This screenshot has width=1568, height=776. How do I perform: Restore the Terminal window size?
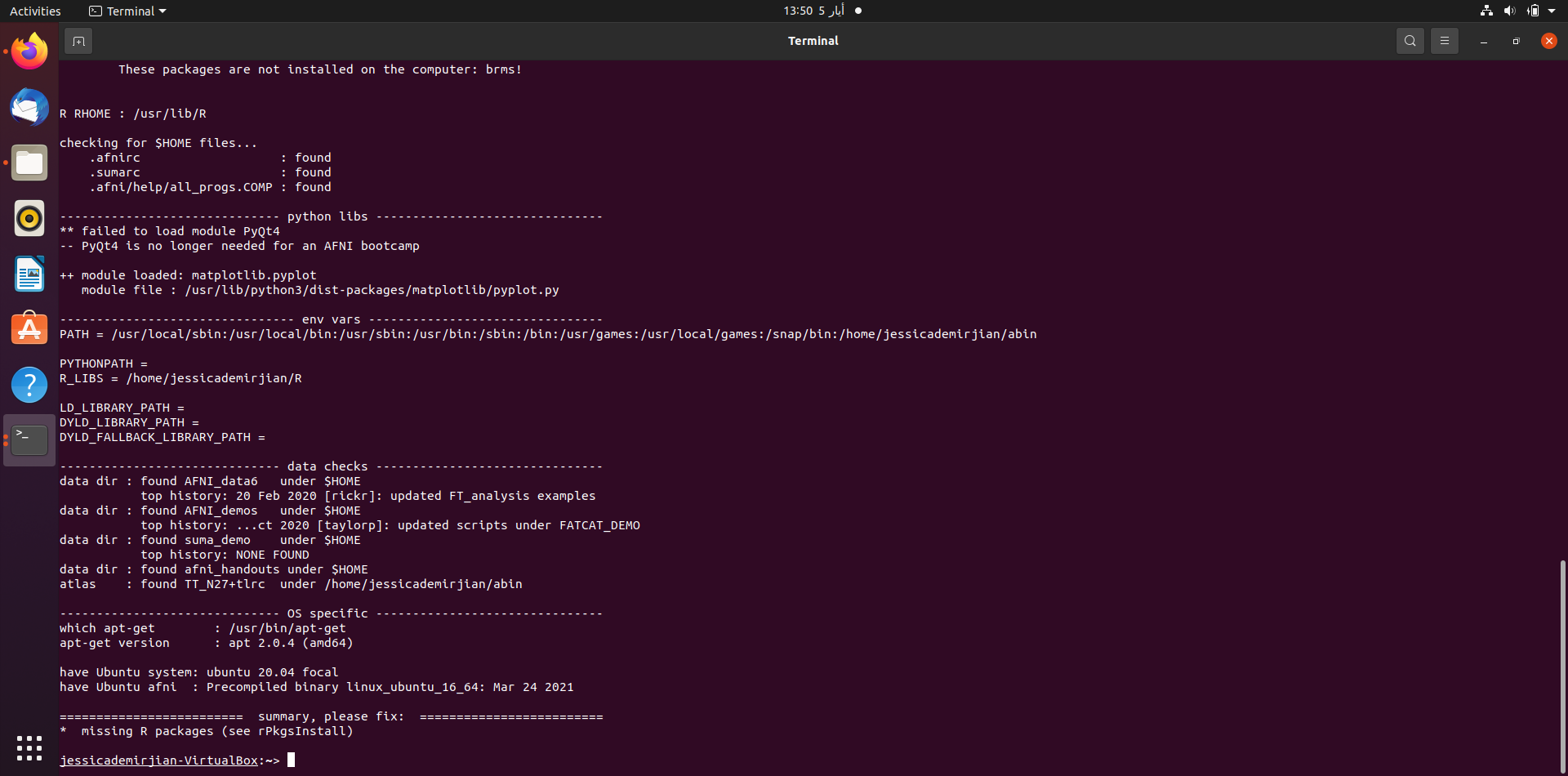1516,41
